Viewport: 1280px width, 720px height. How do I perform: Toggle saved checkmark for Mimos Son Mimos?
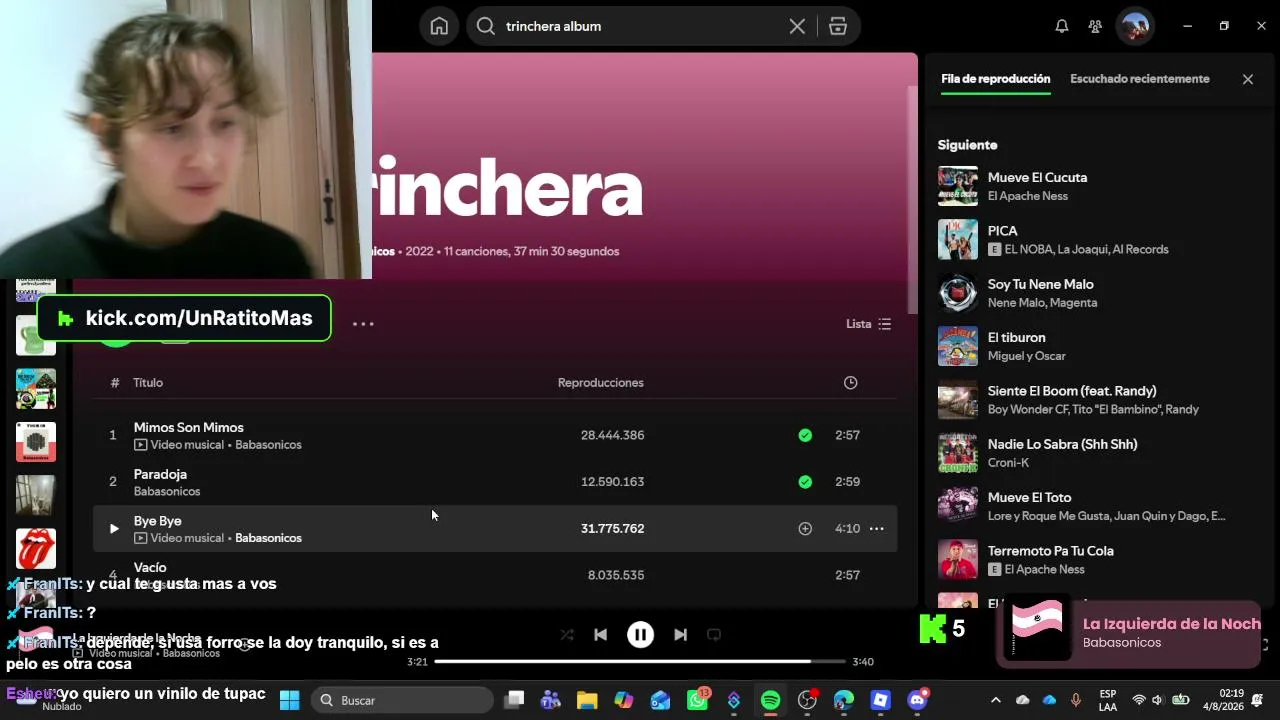click(805, 435)
